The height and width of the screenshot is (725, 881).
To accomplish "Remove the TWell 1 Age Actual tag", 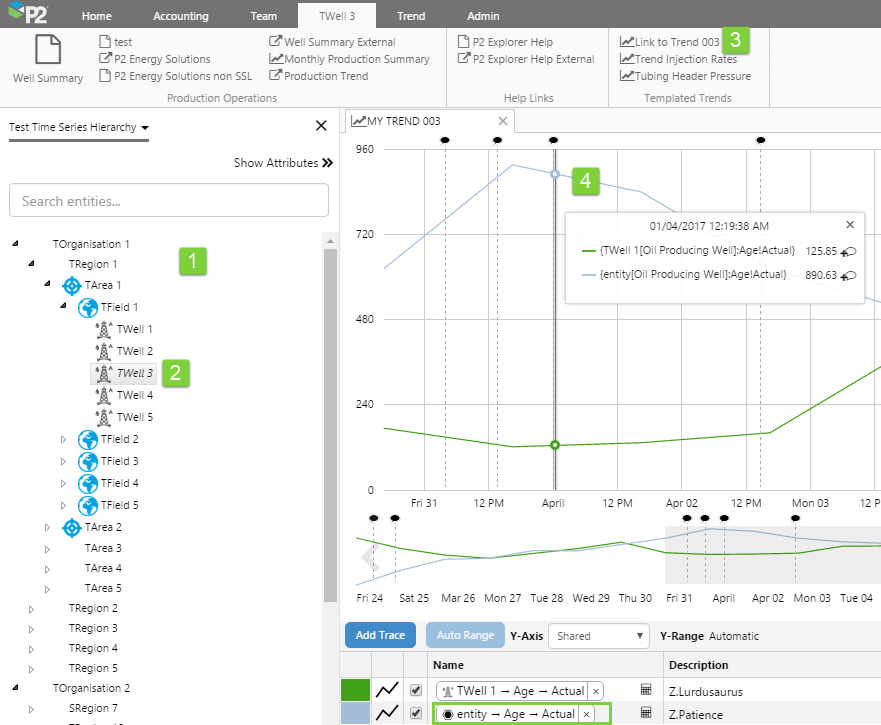I will 595,691.
